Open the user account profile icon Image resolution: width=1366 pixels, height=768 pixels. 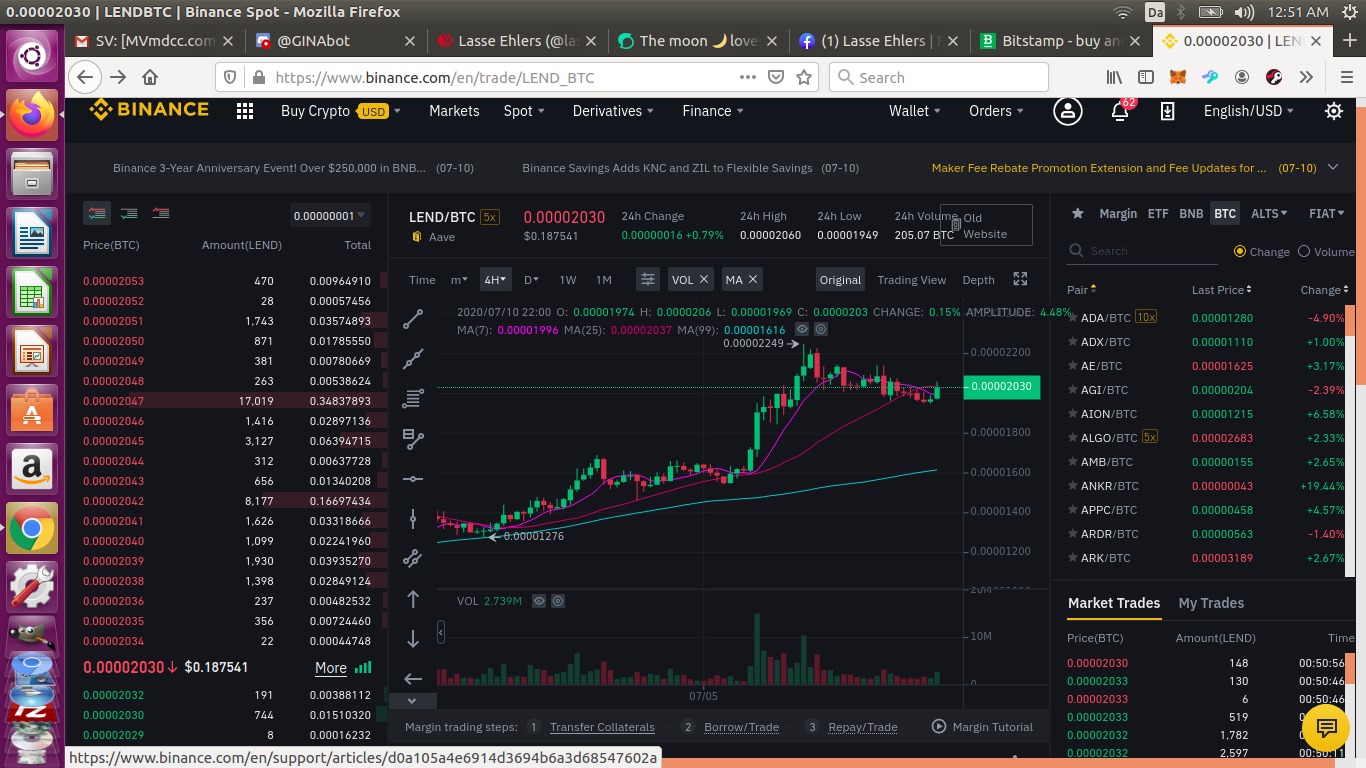coord(1068,111)
